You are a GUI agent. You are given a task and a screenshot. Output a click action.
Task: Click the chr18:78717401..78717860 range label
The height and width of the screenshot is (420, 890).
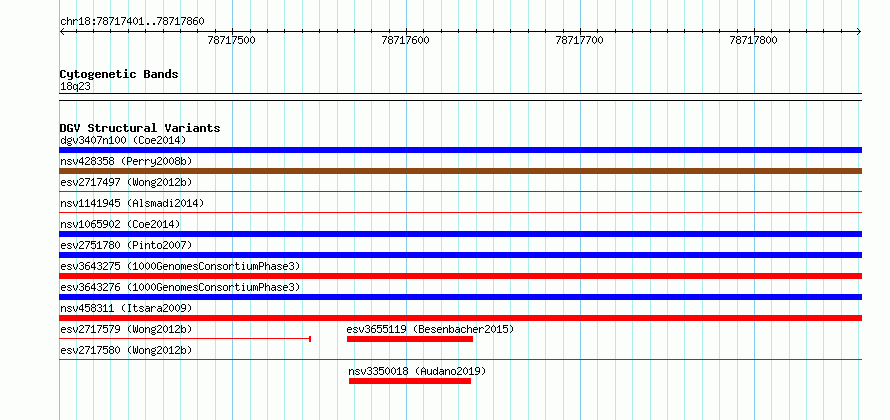coord(132,22)
